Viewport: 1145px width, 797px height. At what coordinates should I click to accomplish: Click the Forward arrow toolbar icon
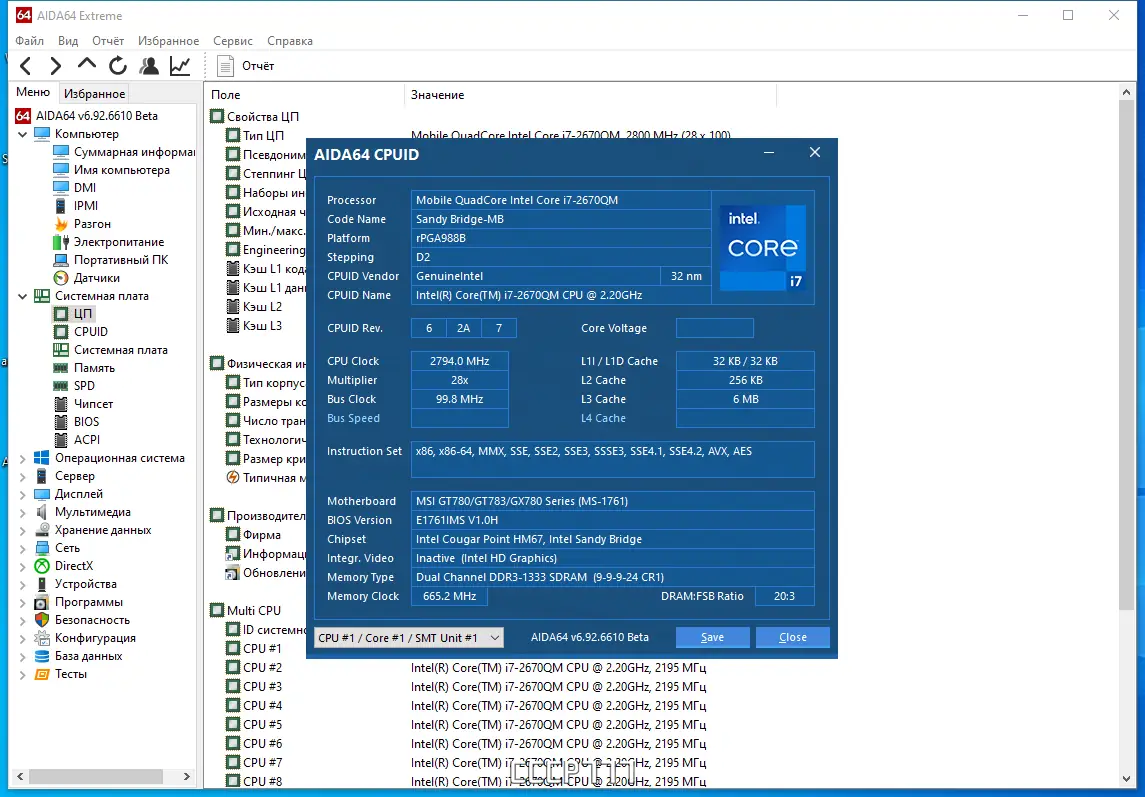(56, 66)
